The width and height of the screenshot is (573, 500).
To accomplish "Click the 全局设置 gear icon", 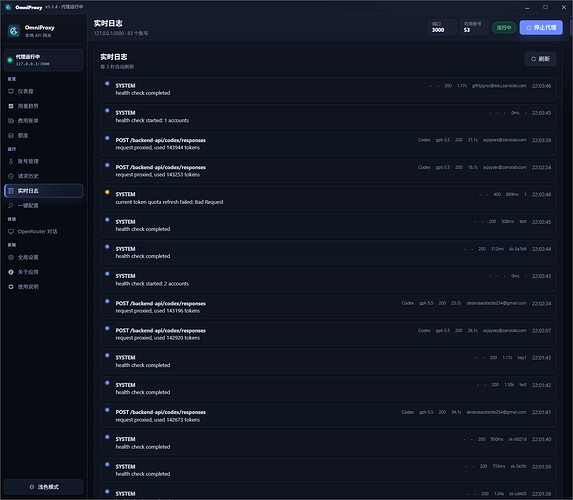I will pos(11,257).
